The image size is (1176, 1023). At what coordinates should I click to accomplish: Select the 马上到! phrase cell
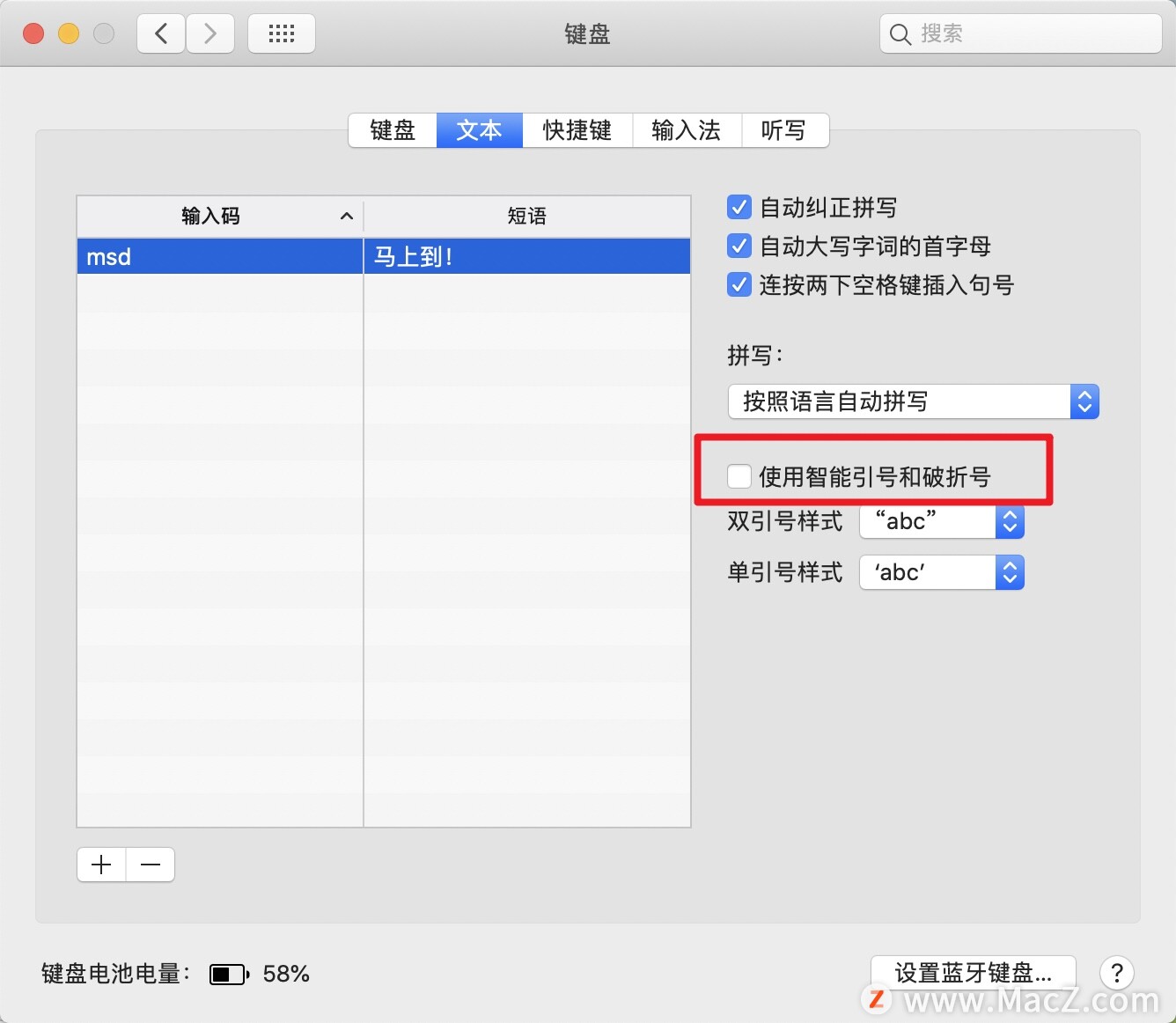coord(527,256)
